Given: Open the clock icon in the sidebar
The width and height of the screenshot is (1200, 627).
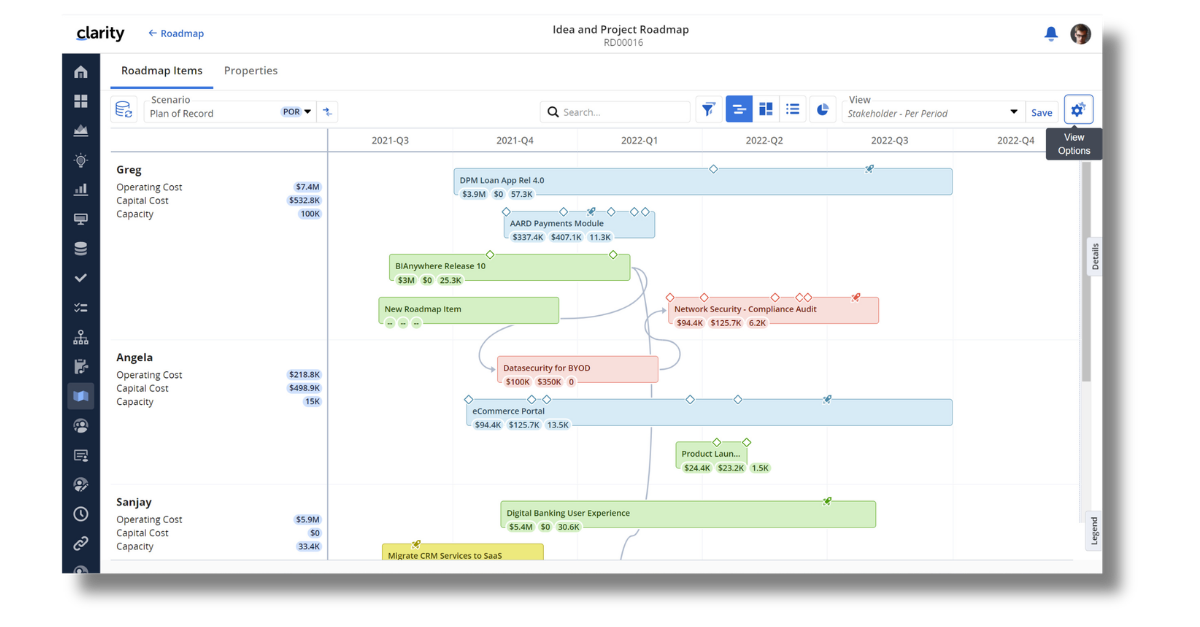Looking at the screenshot, I should 81,514.
